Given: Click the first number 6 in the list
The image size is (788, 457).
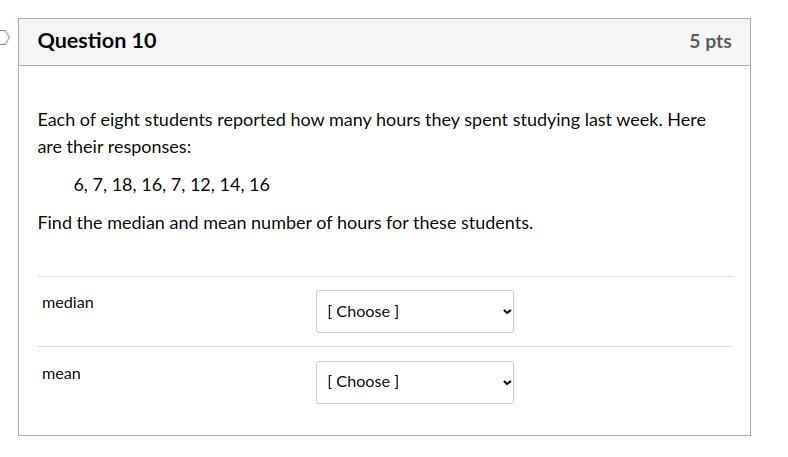Looking at the screenshot, I should pyautogui.click(x=79, y=185).
